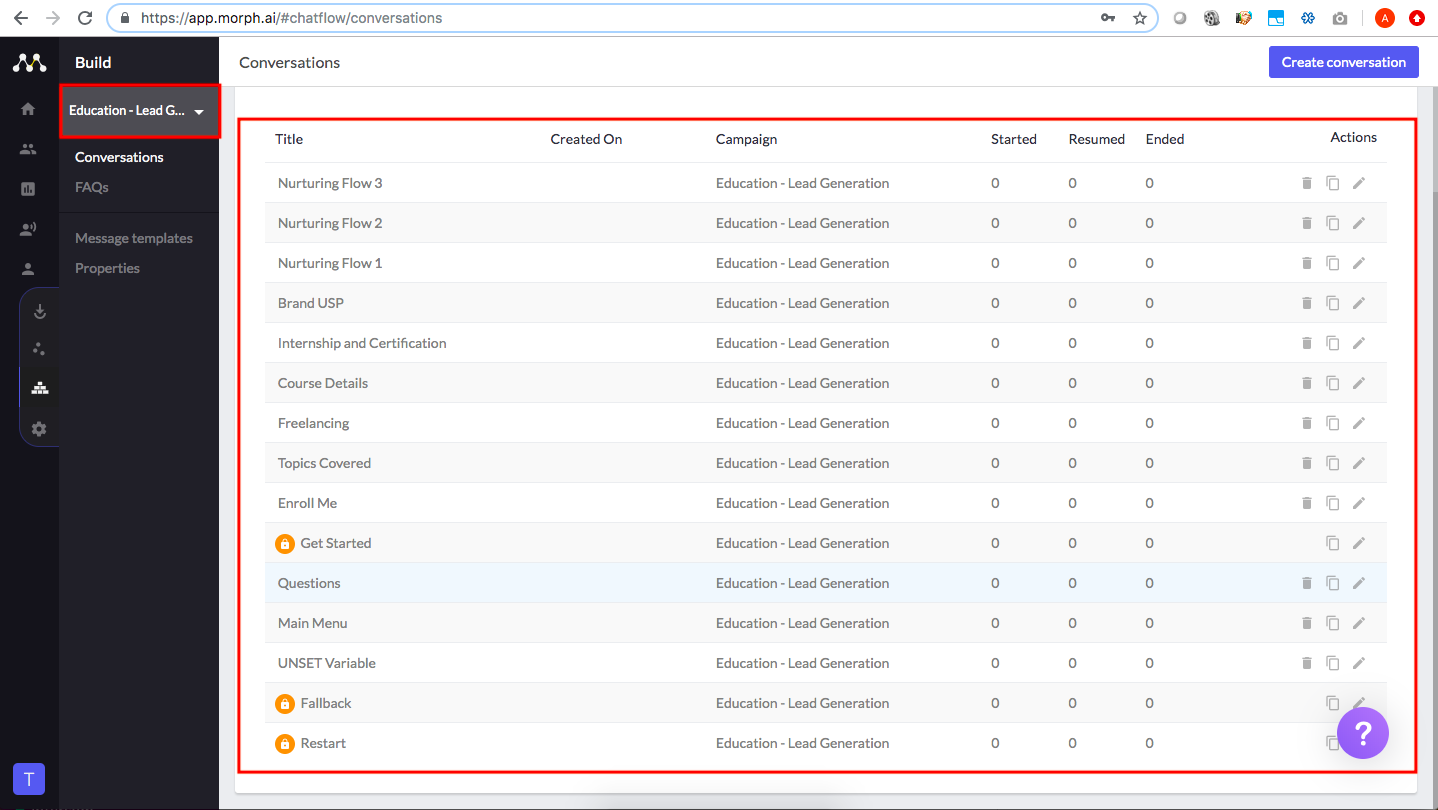Click the Title column header
The width and height of the screenshot is (1438, 810).
[x=289, y=139]
